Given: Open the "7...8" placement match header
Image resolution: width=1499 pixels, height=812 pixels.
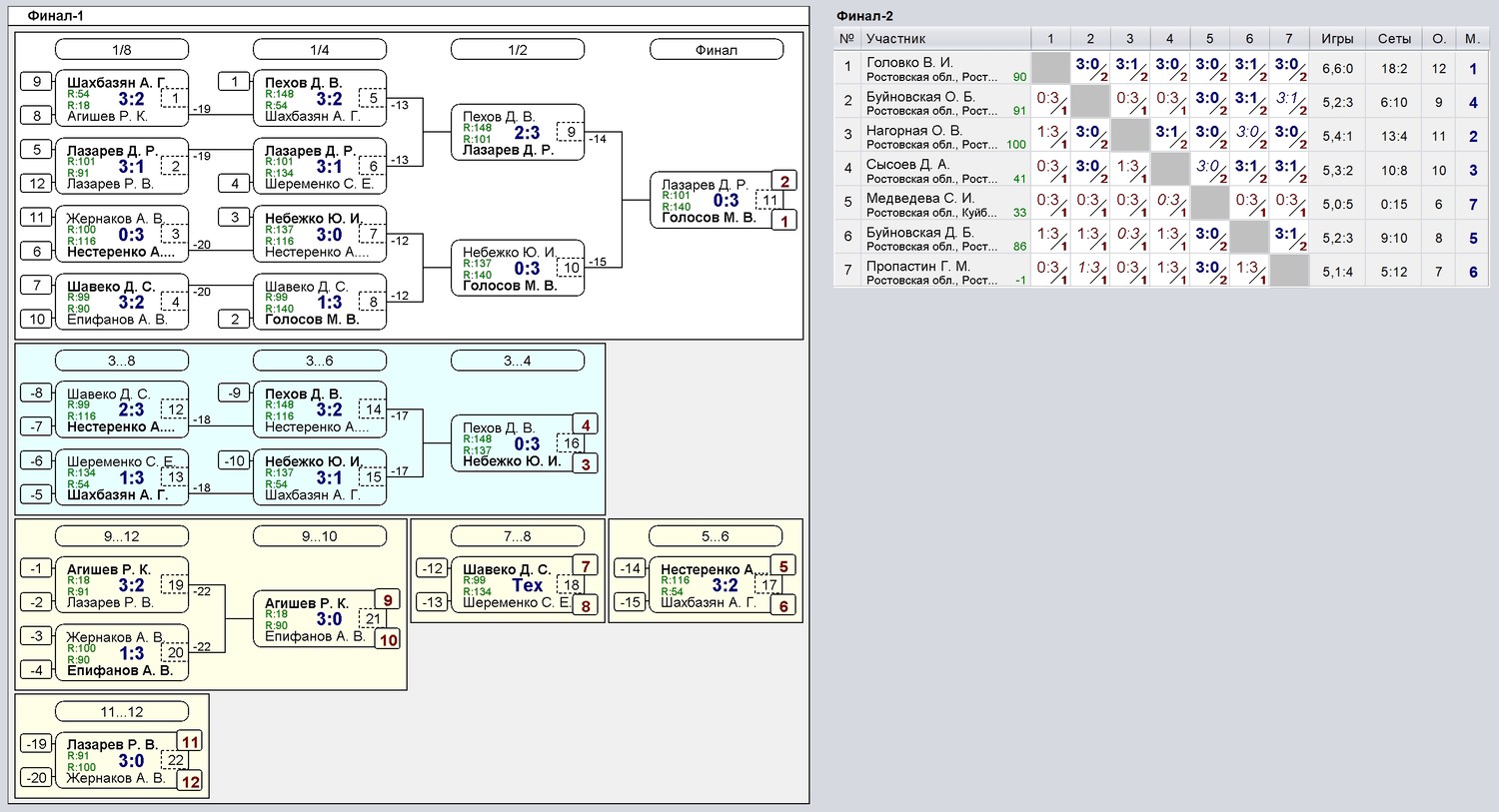Looking at the screenshot, I should pyautogui.click(x=517, y=536).
